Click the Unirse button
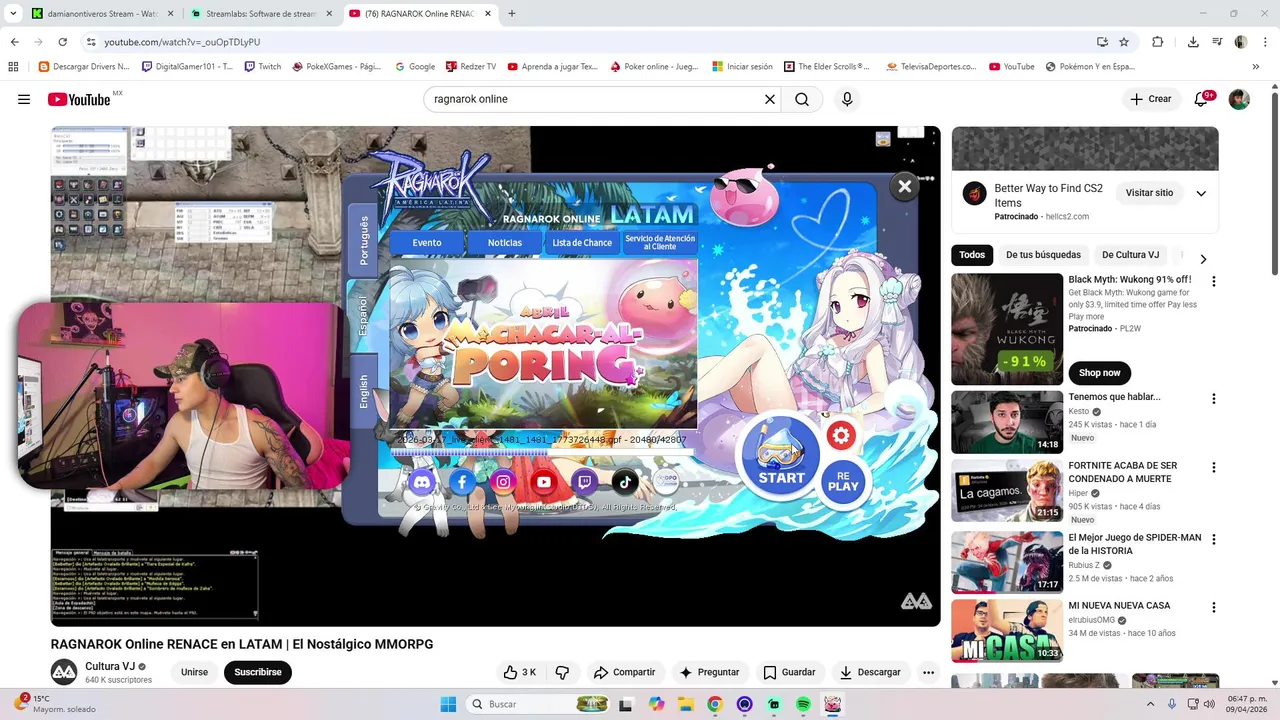 [194, 672]
